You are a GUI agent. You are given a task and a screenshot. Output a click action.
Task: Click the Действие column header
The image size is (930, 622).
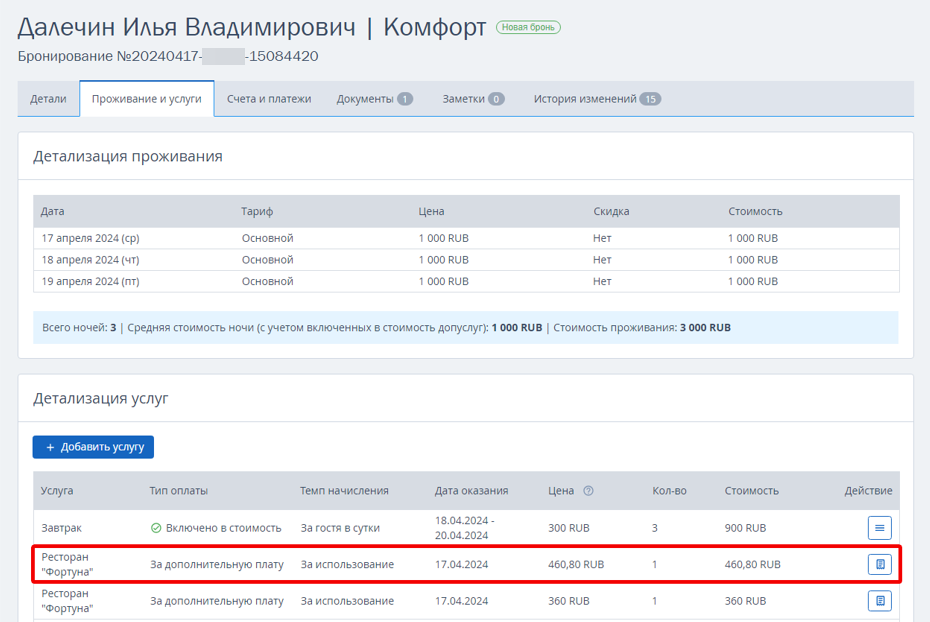coord(868,490)
